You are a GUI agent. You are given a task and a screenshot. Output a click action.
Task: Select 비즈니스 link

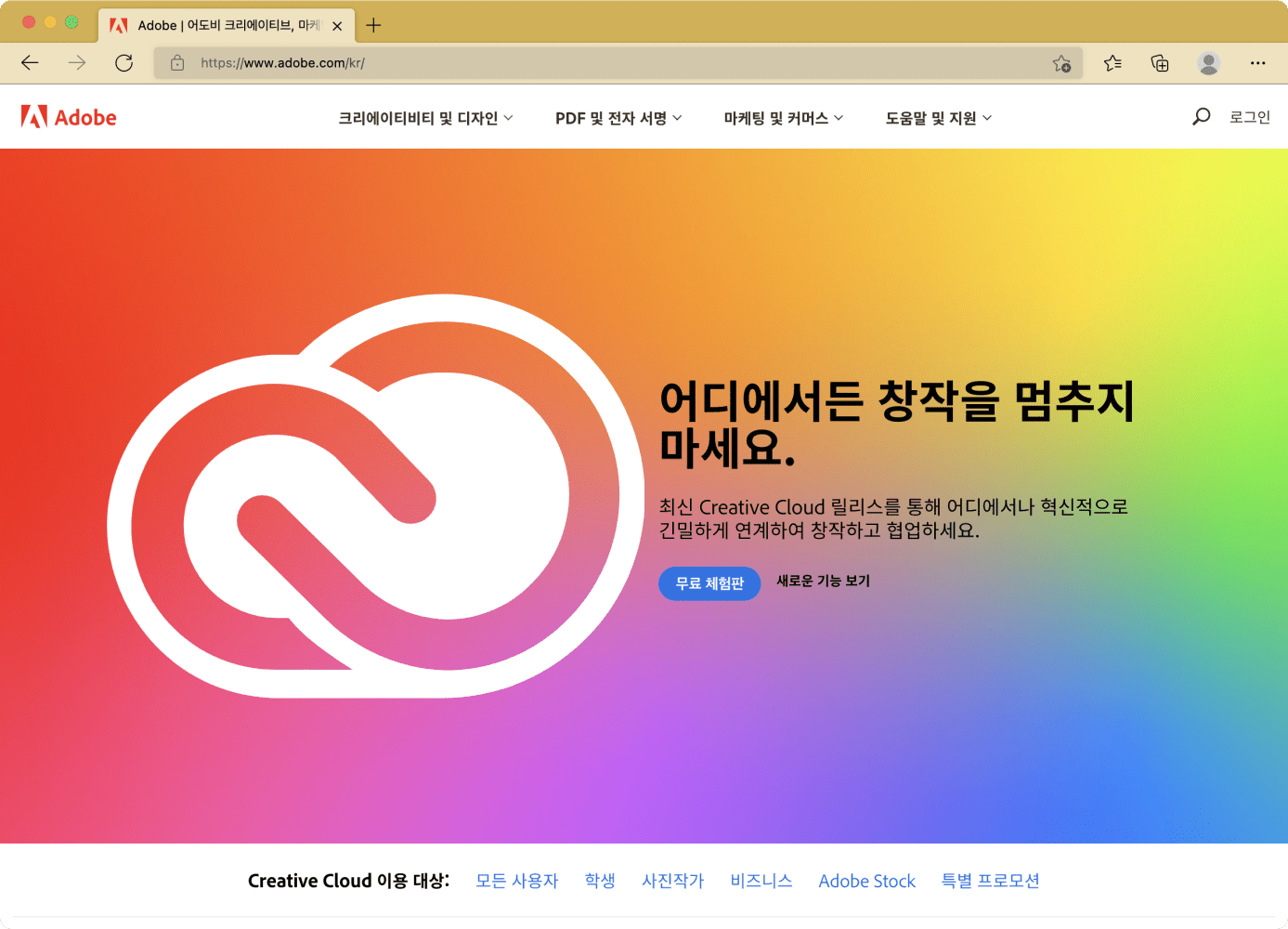(x=761, y=881)
